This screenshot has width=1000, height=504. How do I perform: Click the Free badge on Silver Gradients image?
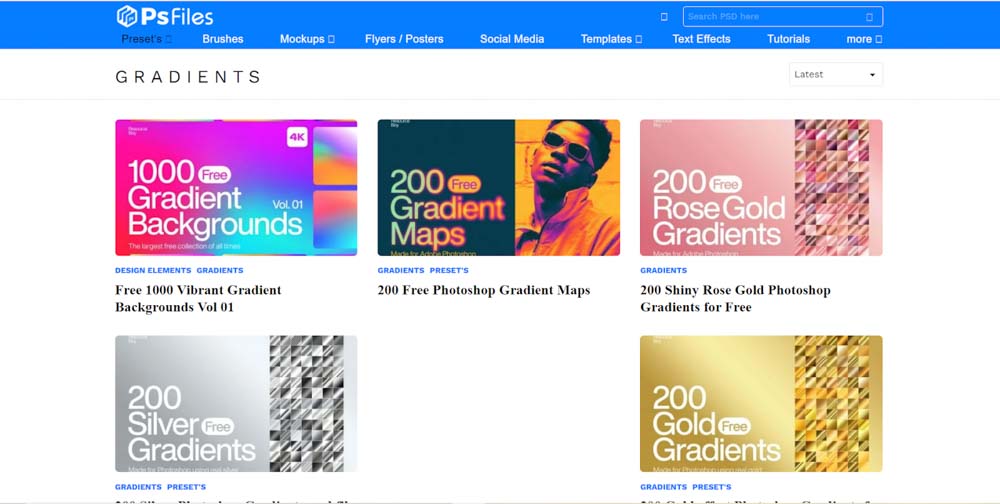(x=218, y=424)
